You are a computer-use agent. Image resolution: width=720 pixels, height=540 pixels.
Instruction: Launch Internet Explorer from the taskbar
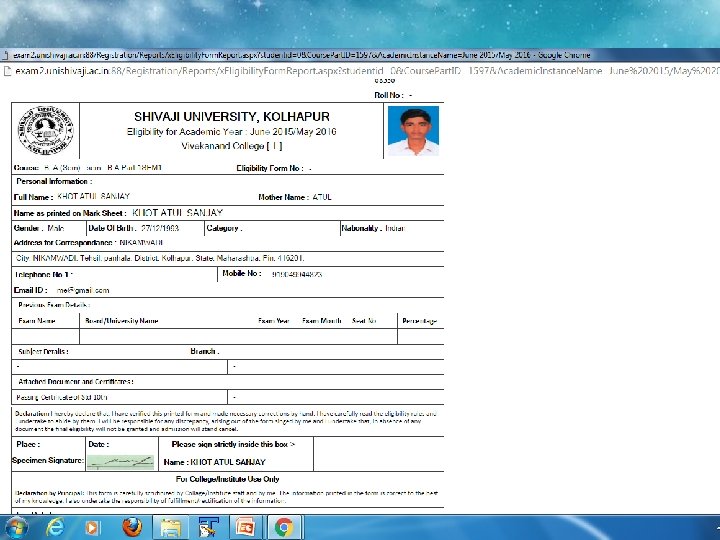point(55,528)
